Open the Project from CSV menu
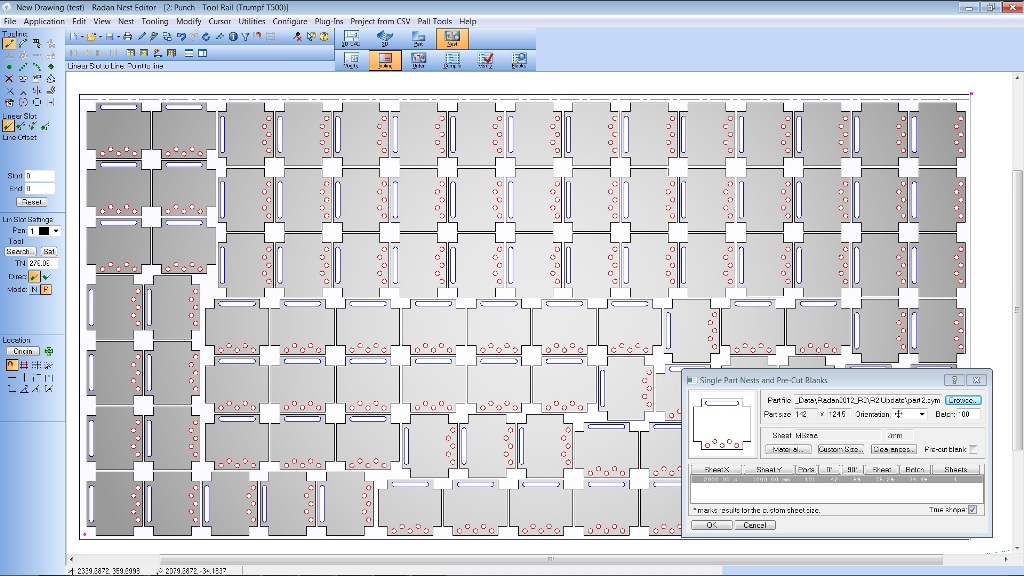The height and width of the screenshot is (576, 1024). pos(380,21)
